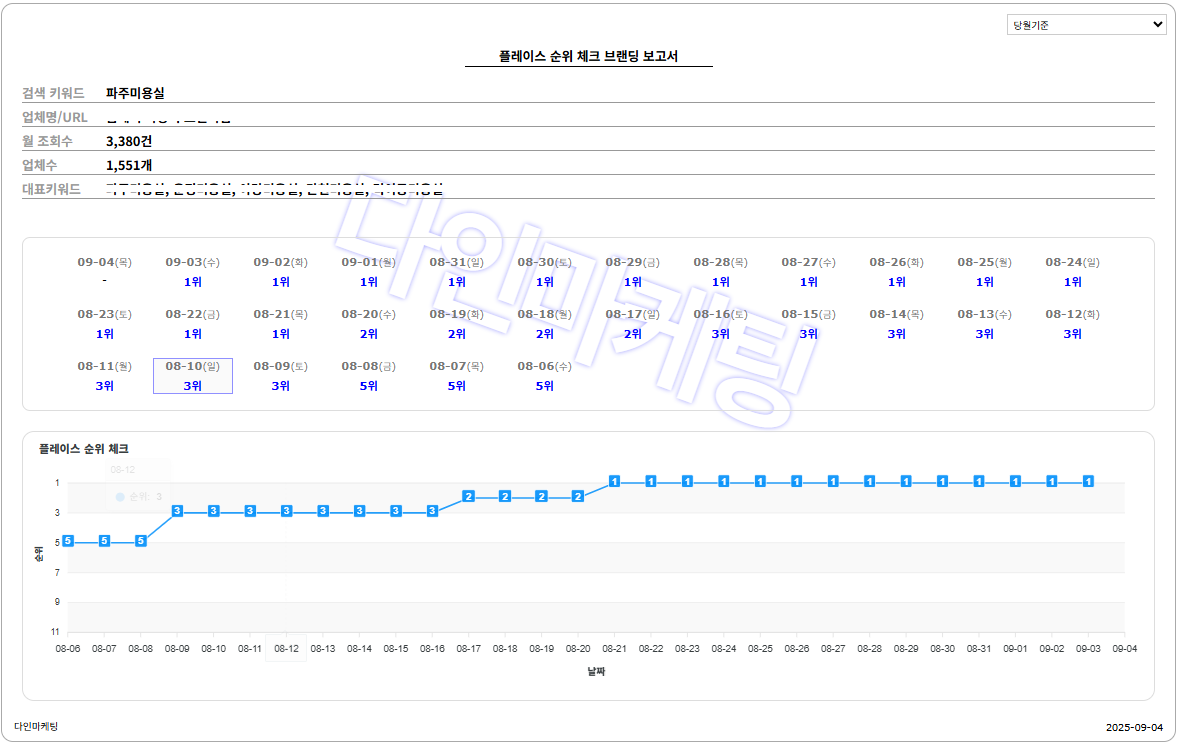Viewport: 1180px width, 742px height.
Task: Choose the 09-04(목) cell with no rank
Action: point(105,272)
